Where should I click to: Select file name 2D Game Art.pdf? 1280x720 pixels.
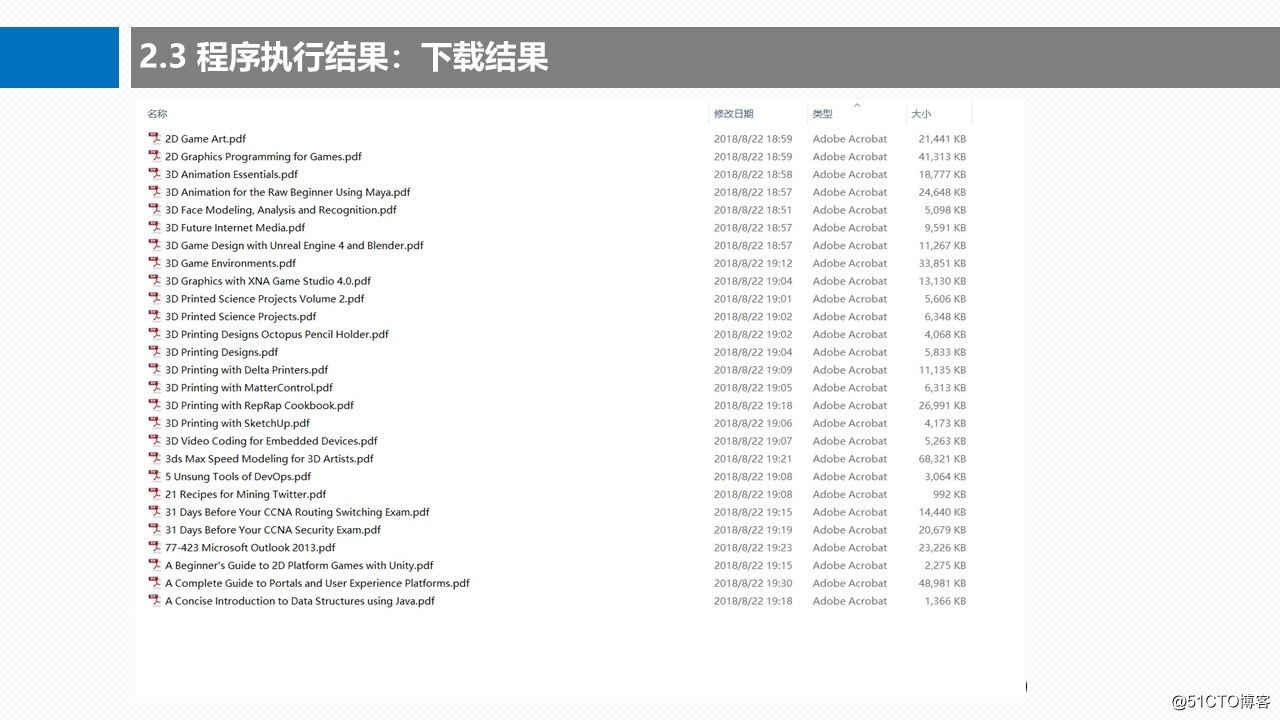coord(205,139)
